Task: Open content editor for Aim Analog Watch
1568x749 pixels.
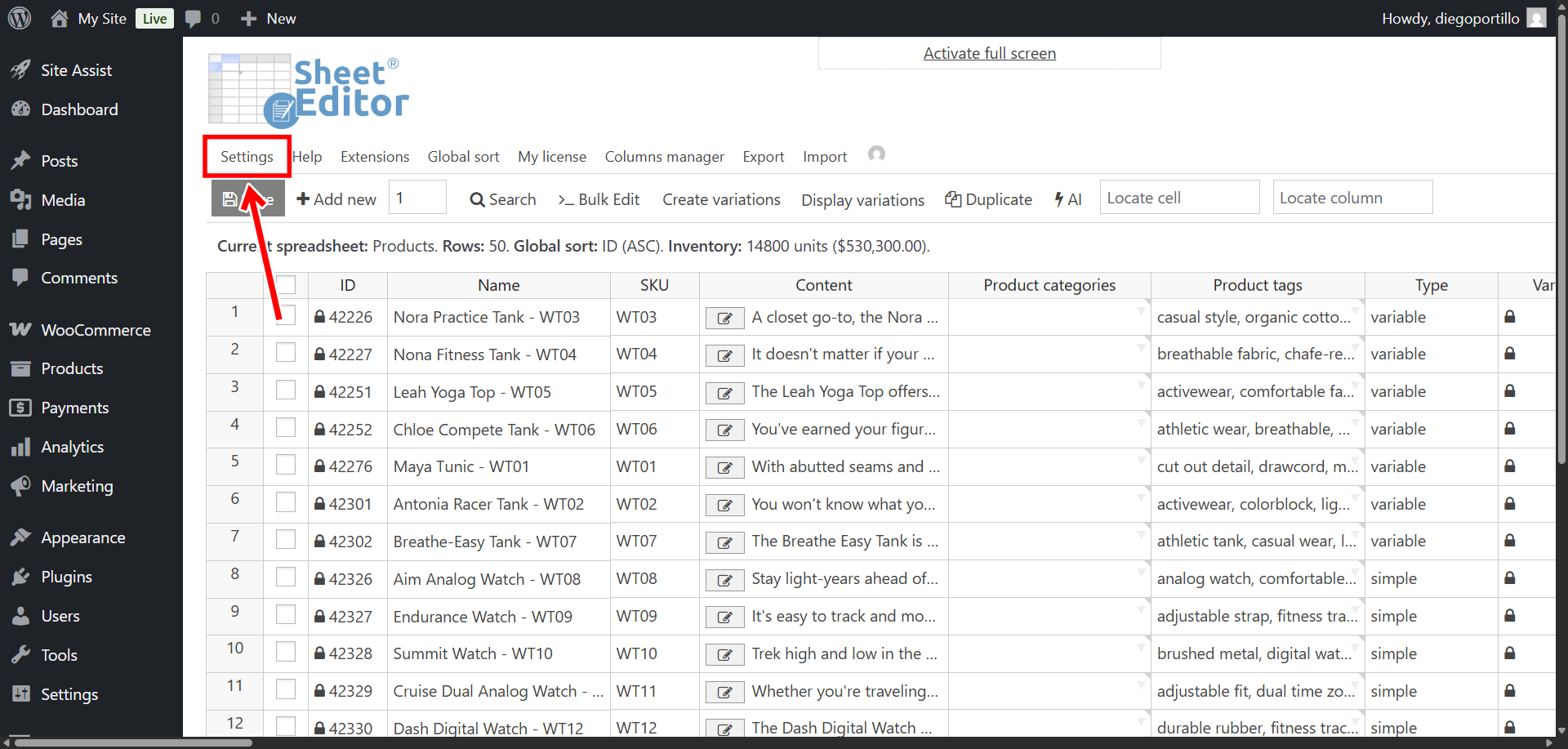Action: pyautogui.click(x=724, y=580)
